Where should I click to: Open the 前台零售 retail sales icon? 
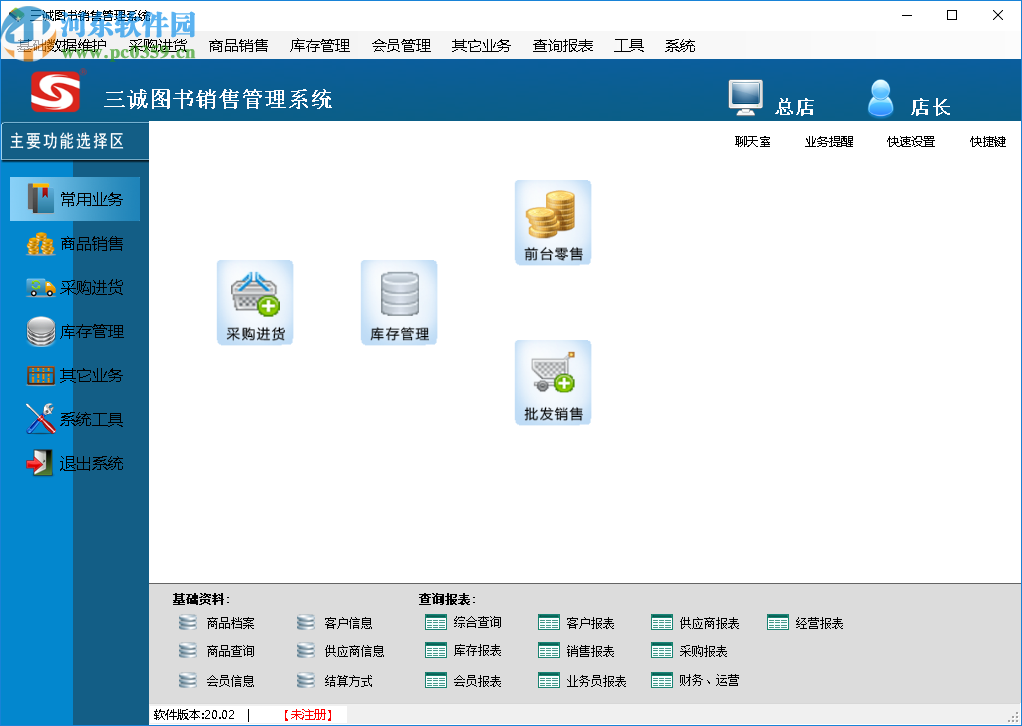(552, 222)
